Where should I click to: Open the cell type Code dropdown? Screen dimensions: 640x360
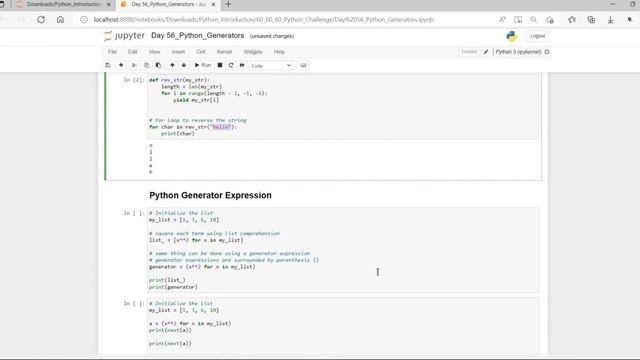(x=271, y=66)
